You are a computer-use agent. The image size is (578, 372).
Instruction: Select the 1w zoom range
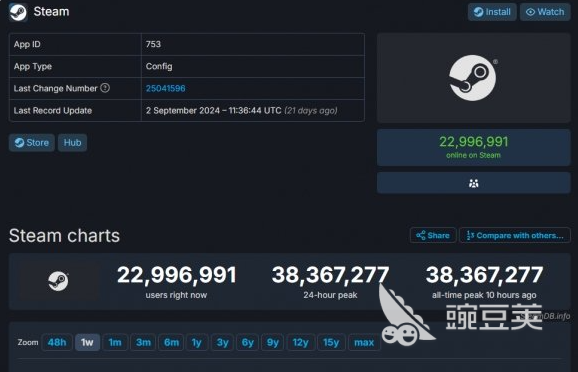coord(87,343)
